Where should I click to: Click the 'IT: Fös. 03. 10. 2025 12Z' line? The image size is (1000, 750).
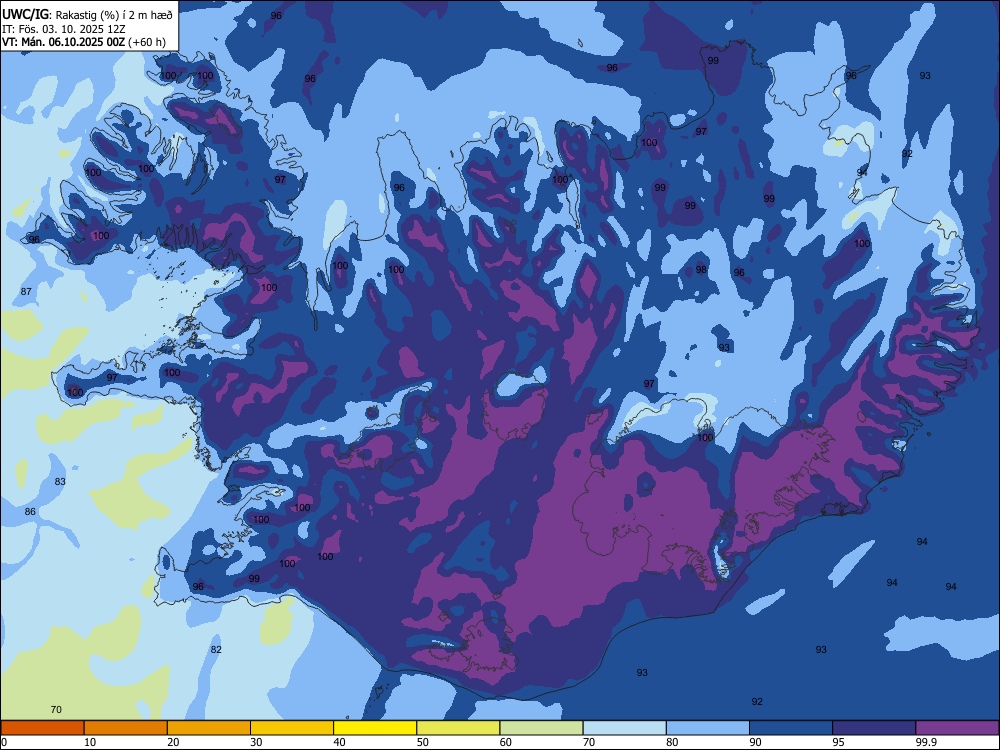(x=64, y=29)
